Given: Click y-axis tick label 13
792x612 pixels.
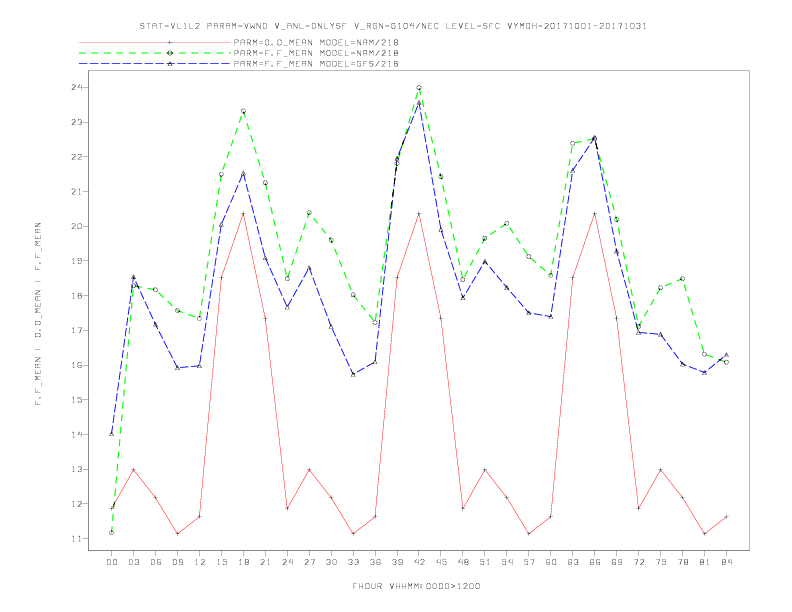Looking at the screenshot, I should [x=77, y=469].
